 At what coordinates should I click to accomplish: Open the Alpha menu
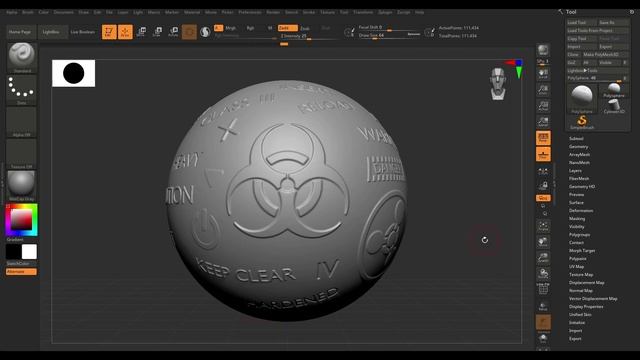[12, 12]
